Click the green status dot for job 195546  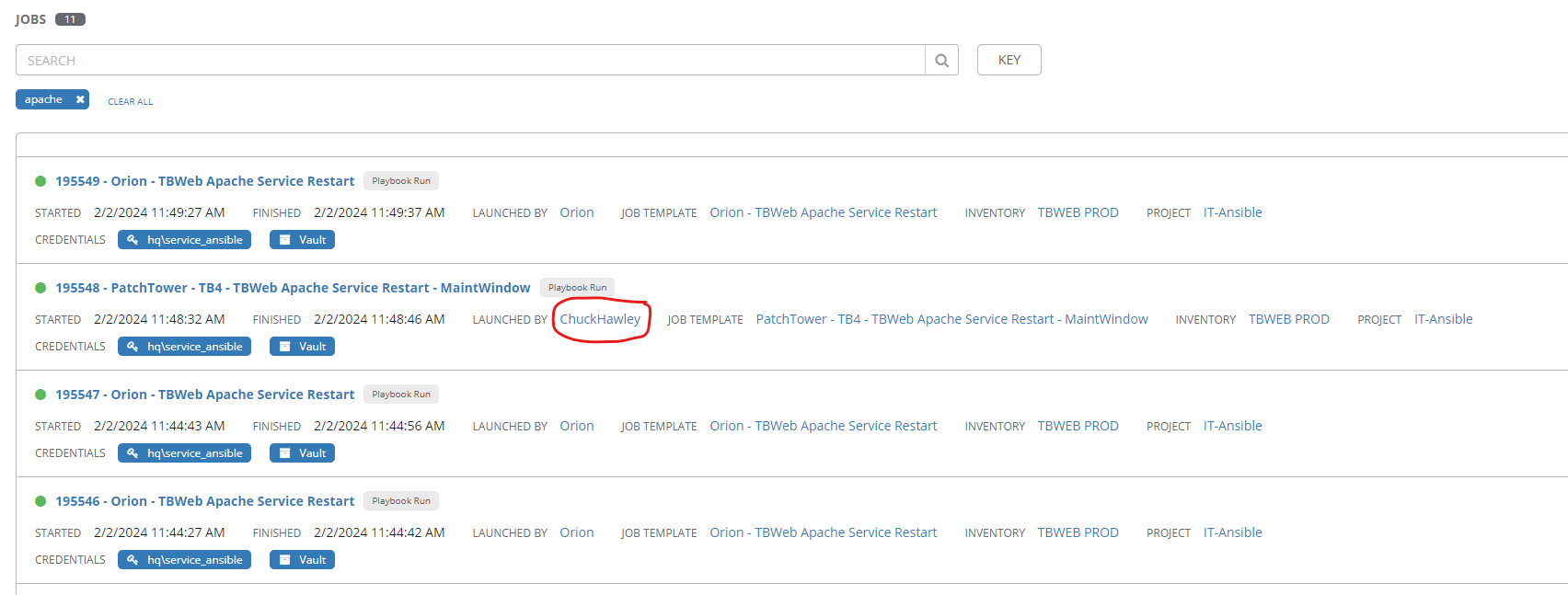(x=40, y=501)
